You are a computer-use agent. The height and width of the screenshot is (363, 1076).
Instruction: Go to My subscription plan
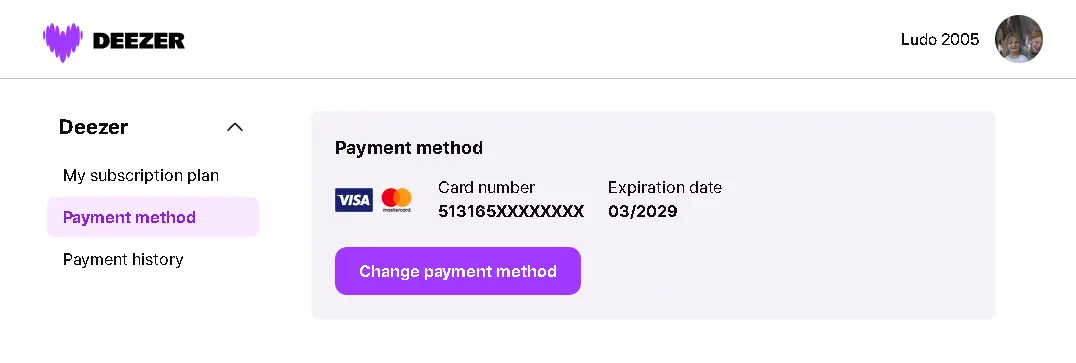(141, 176)
